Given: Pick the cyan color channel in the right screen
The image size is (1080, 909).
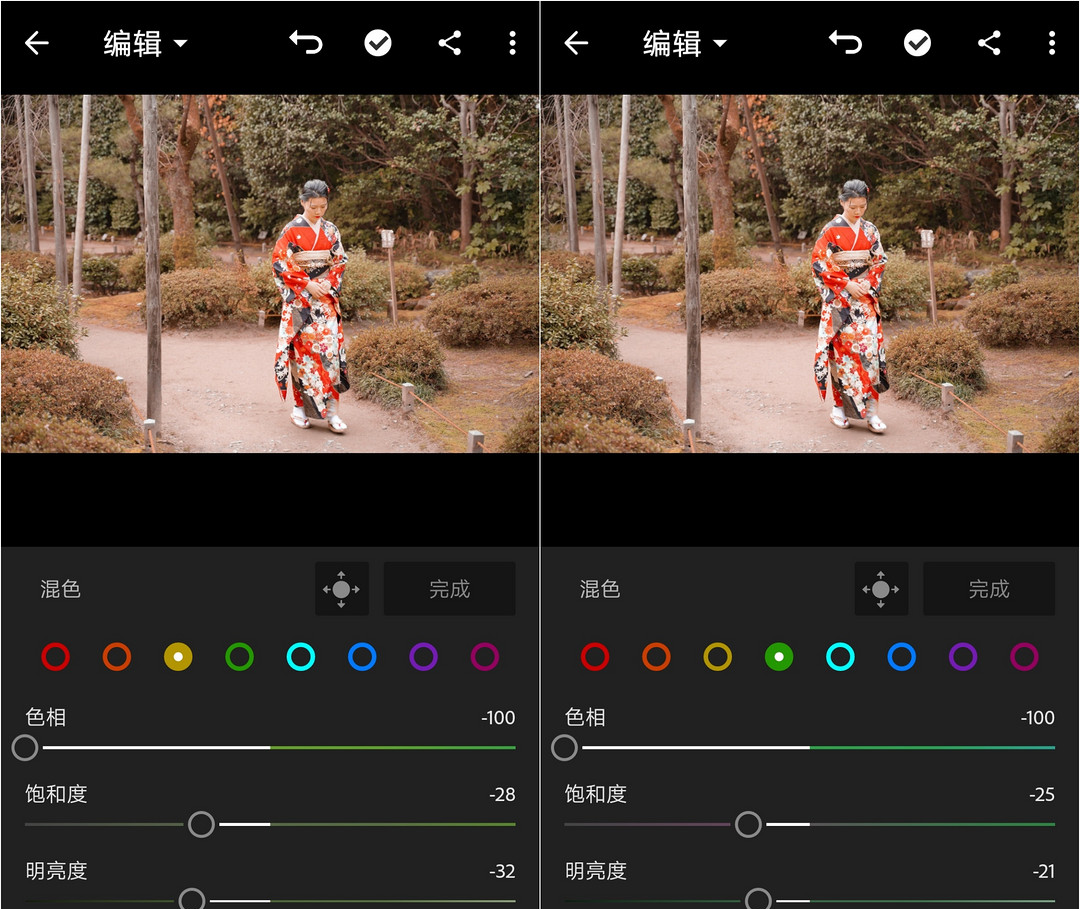Looking at the screenshot, I should point(840,657).
